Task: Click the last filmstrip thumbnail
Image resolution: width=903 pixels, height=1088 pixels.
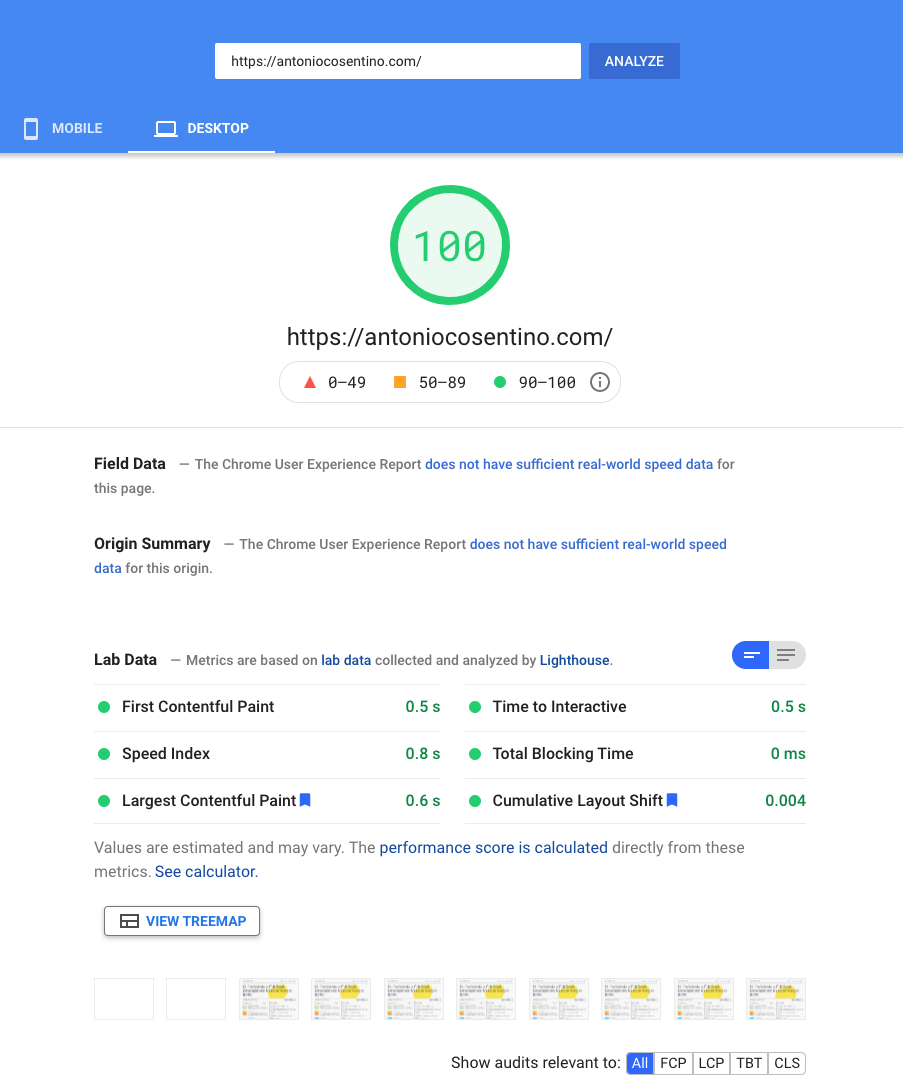Action: tap(776, 998)
